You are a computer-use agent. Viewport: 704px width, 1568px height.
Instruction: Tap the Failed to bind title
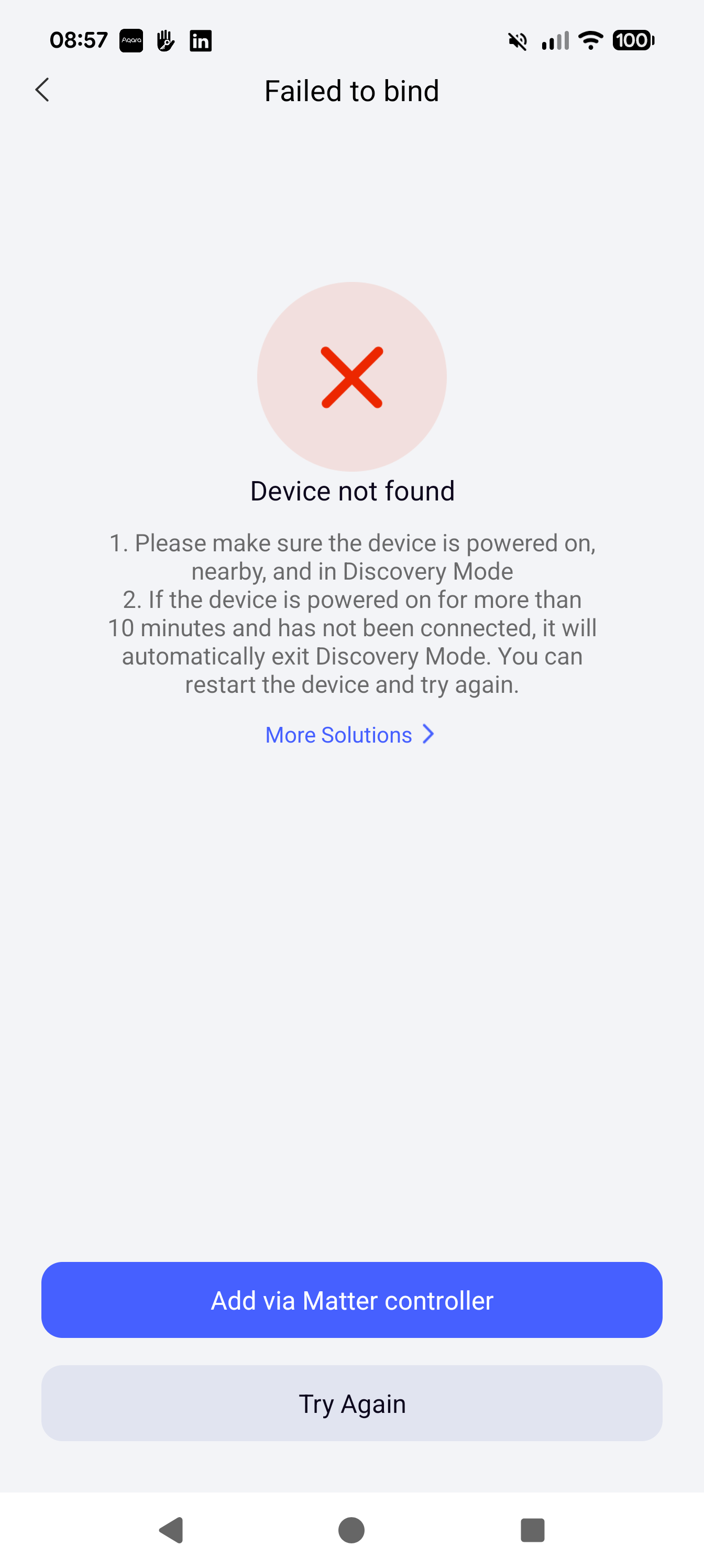pos(351,91)
